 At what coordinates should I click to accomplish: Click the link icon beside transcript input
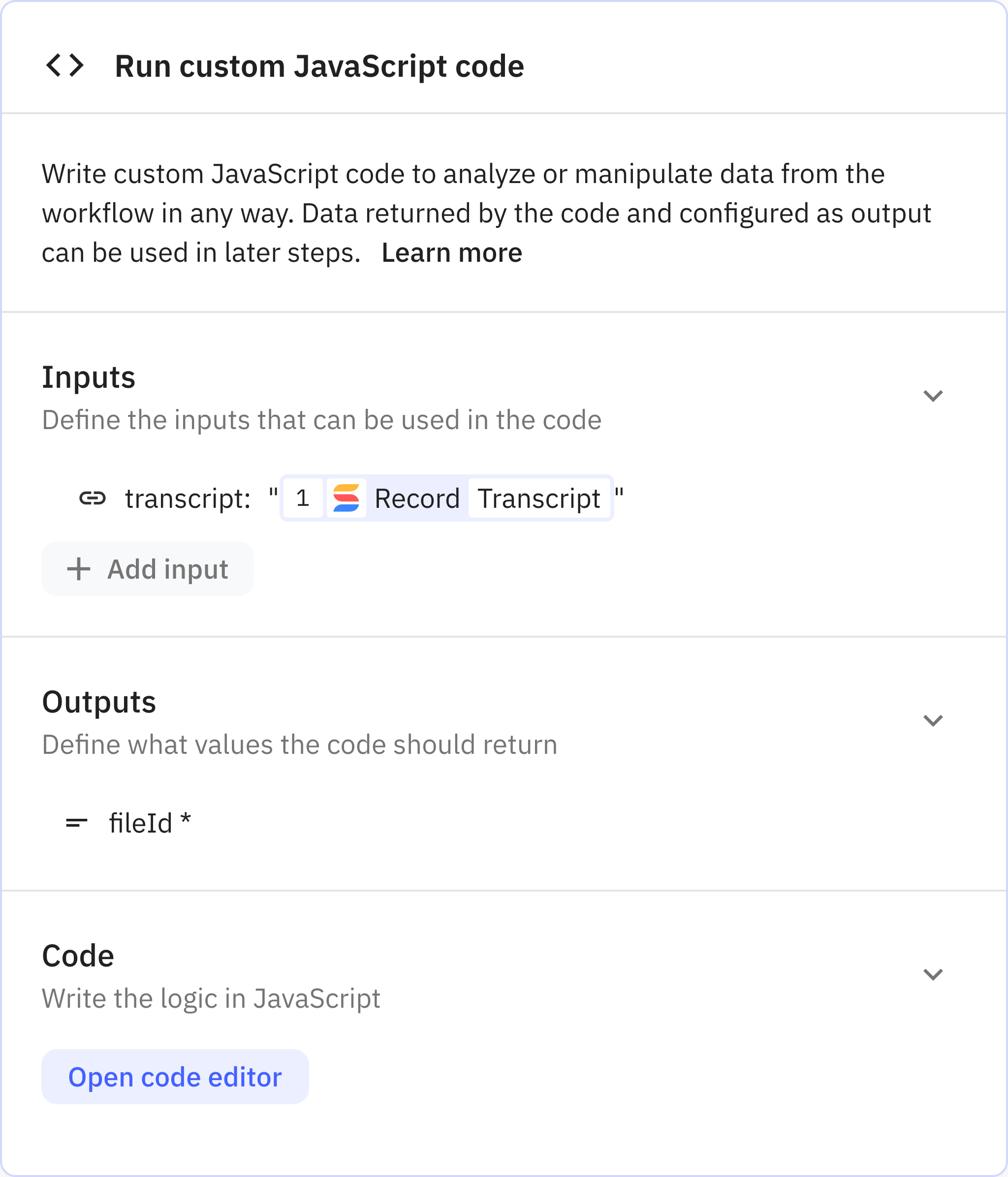93,499
